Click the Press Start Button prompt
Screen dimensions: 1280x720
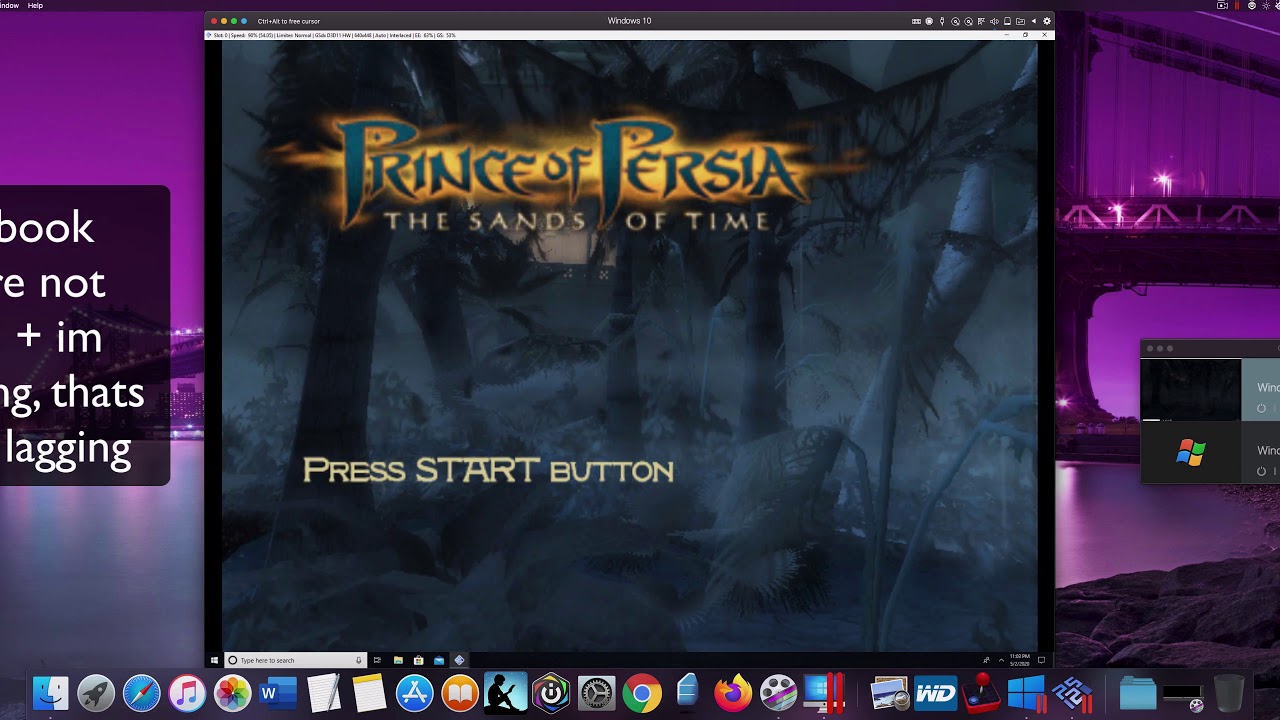488,470
